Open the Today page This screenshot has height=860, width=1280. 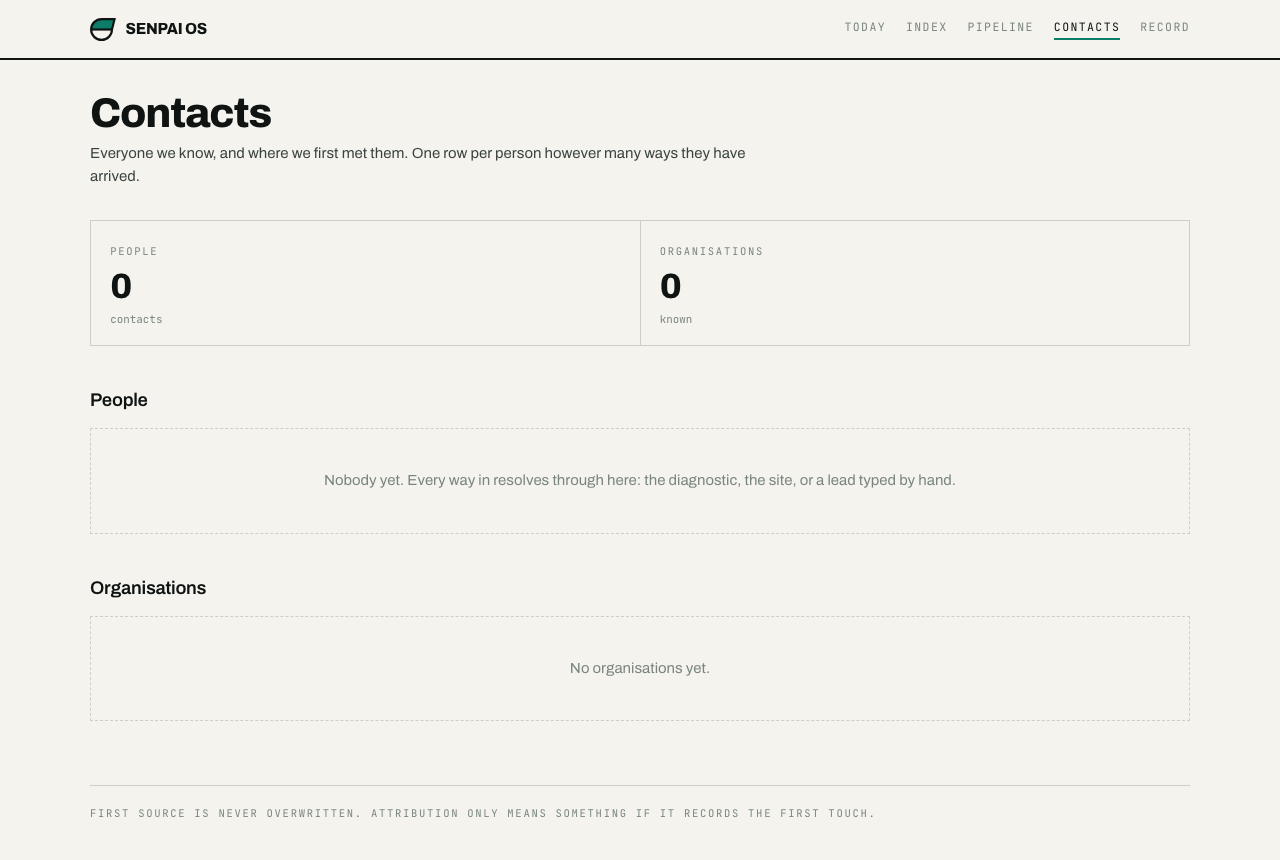point(865,28)
